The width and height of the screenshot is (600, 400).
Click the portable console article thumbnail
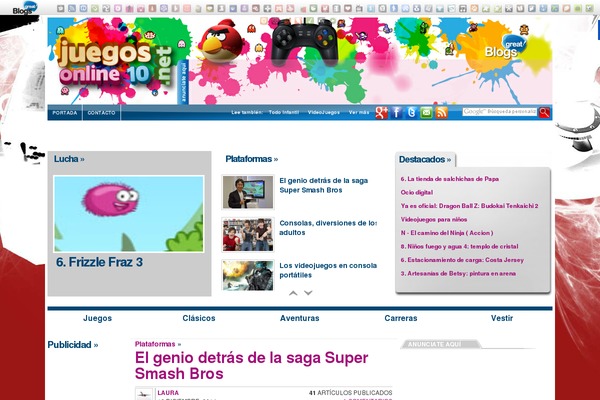248,275
